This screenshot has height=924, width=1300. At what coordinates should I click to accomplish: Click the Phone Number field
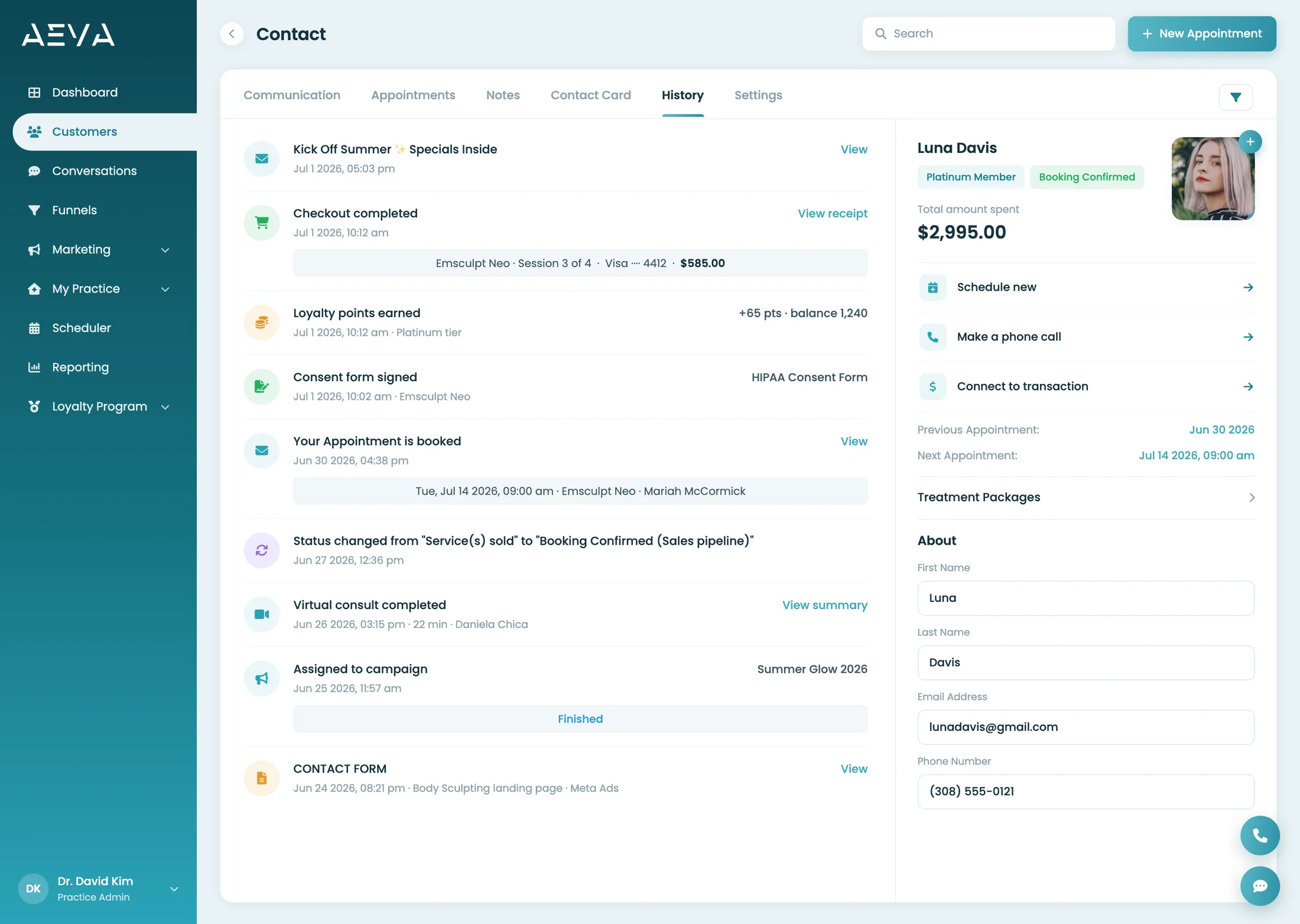tap(1085, 792)
